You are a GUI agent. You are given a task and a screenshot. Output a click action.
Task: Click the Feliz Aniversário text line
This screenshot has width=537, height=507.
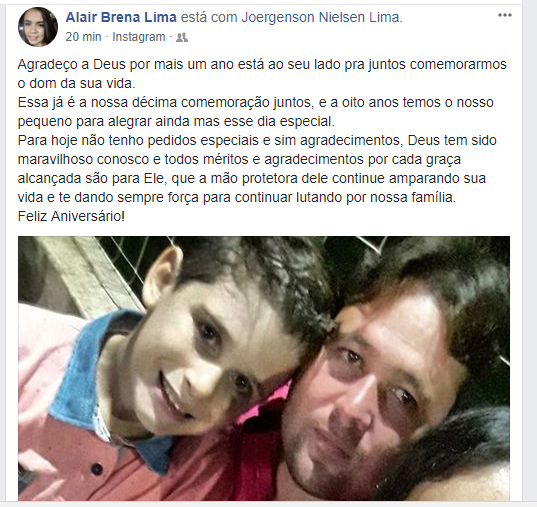pos(71,217)
